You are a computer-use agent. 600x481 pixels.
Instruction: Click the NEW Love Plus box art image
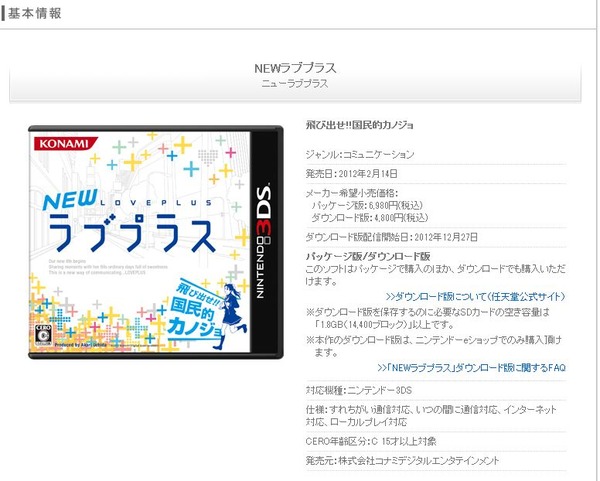coord(156,242)
